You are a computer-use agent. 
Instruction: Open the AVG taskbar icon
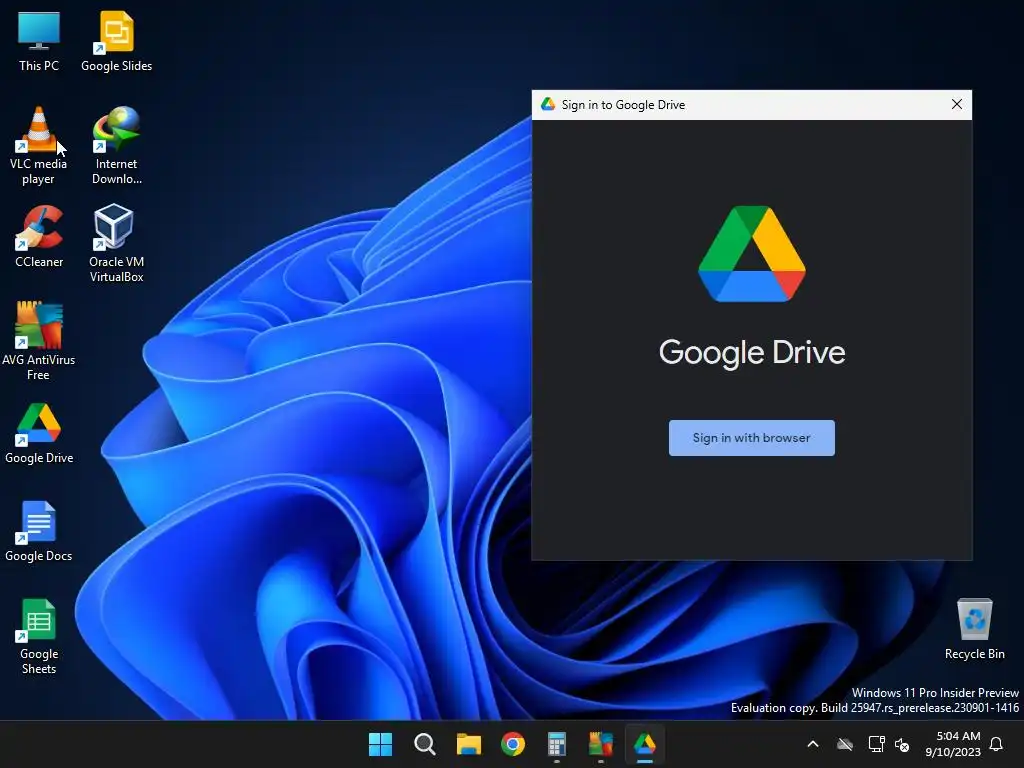(601, 744)
